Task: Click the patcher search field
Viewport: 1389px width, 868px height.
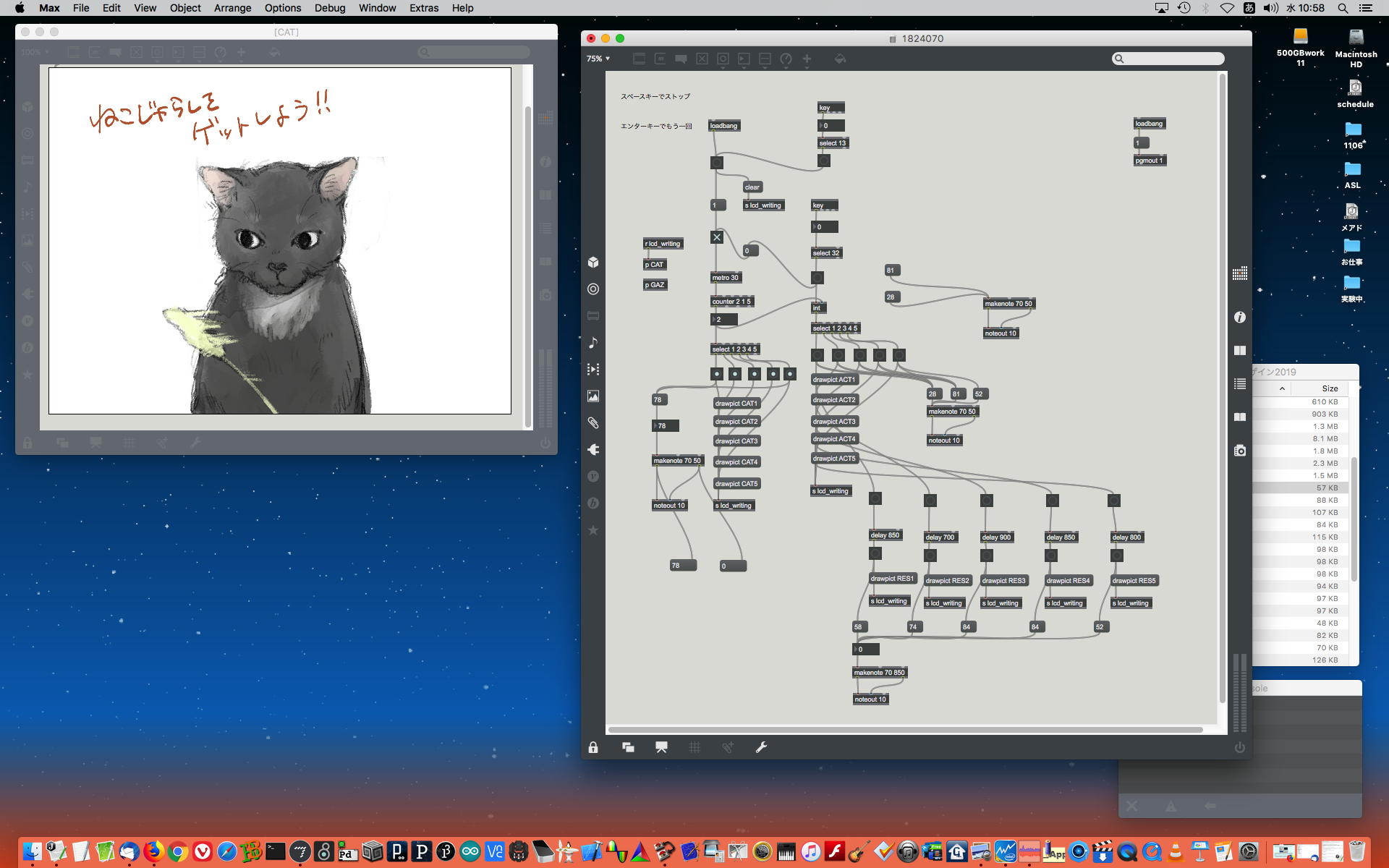Action: pyautogui.click(x=1168, y=59)
